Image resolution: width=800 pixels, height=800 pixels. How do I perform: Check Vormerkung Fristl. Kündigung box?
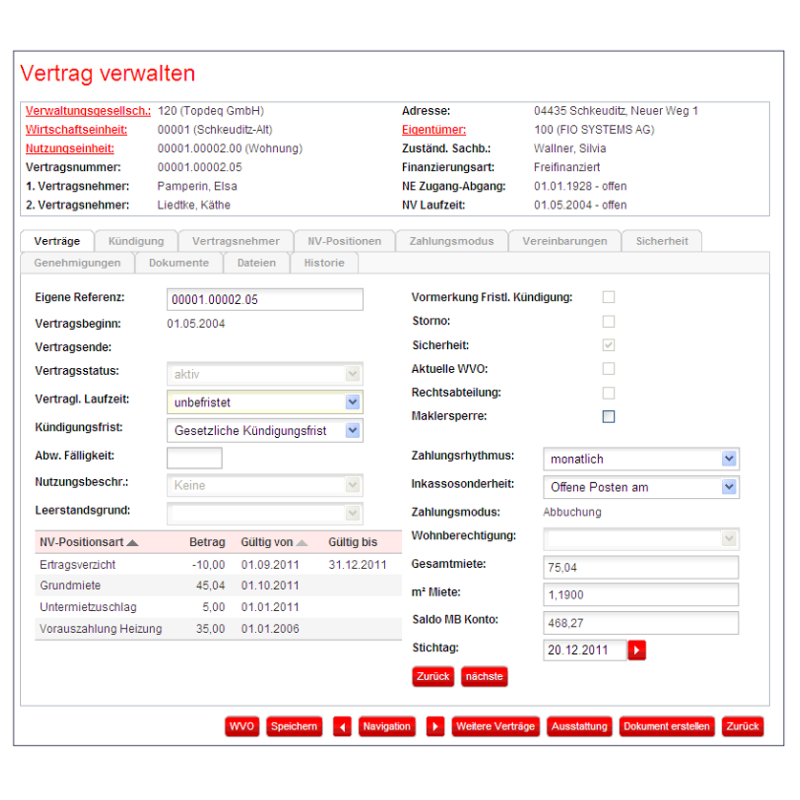click(608, 297)
